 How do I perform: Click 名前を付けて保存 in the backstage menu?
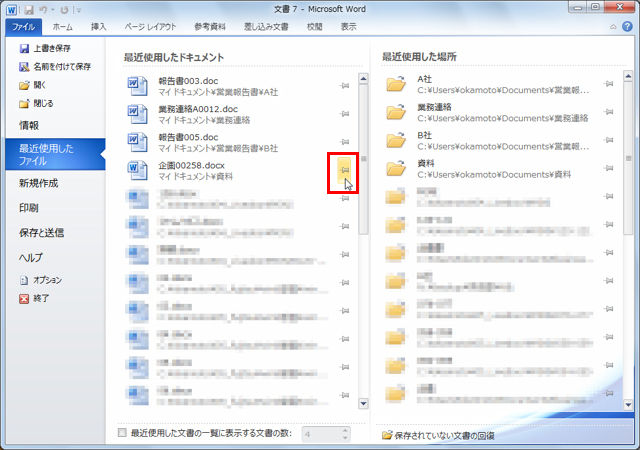55,67
